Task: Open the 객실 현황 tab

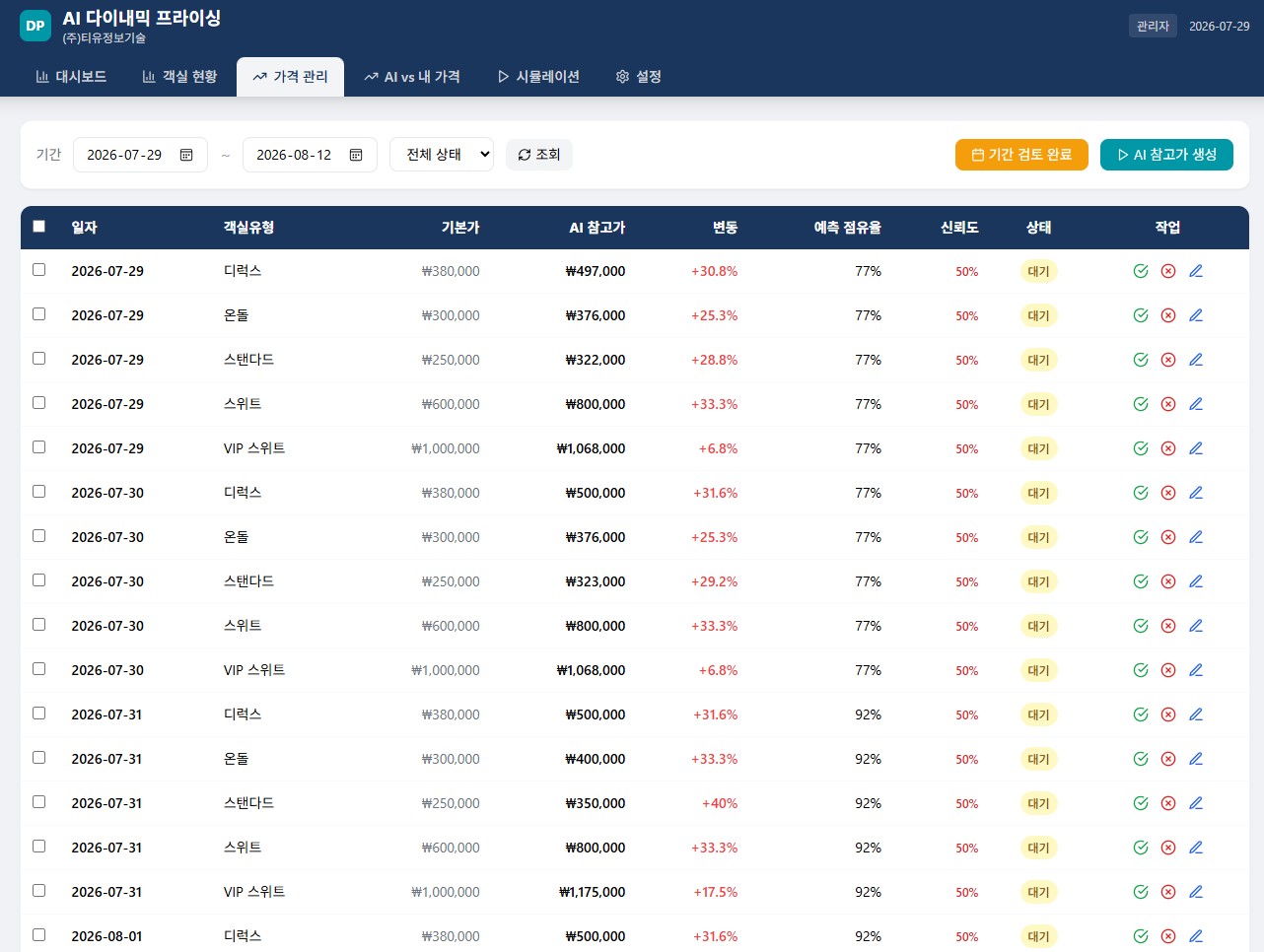Action: click(179, 77)
